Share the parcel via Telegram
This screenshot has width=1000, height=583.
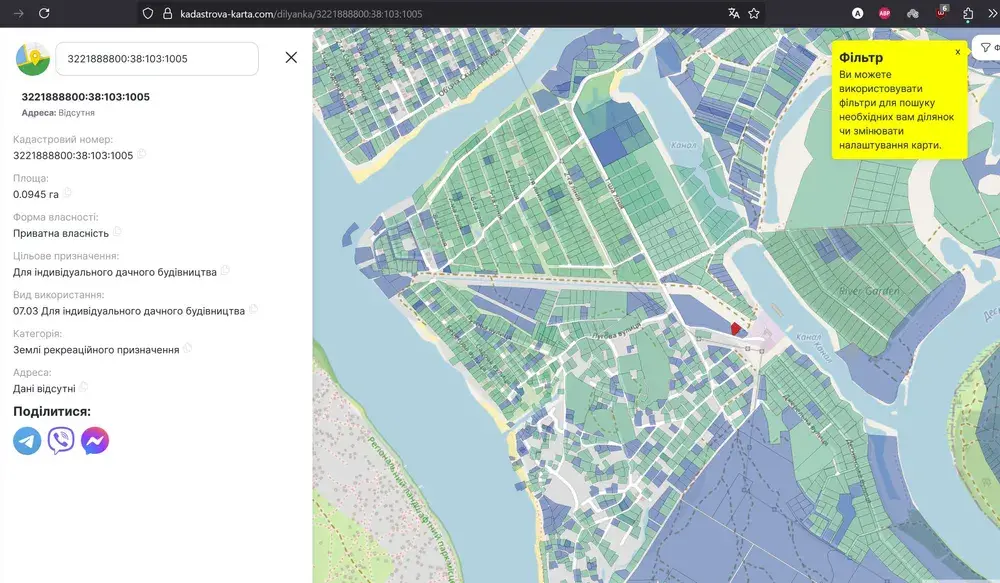pos(27,441)
